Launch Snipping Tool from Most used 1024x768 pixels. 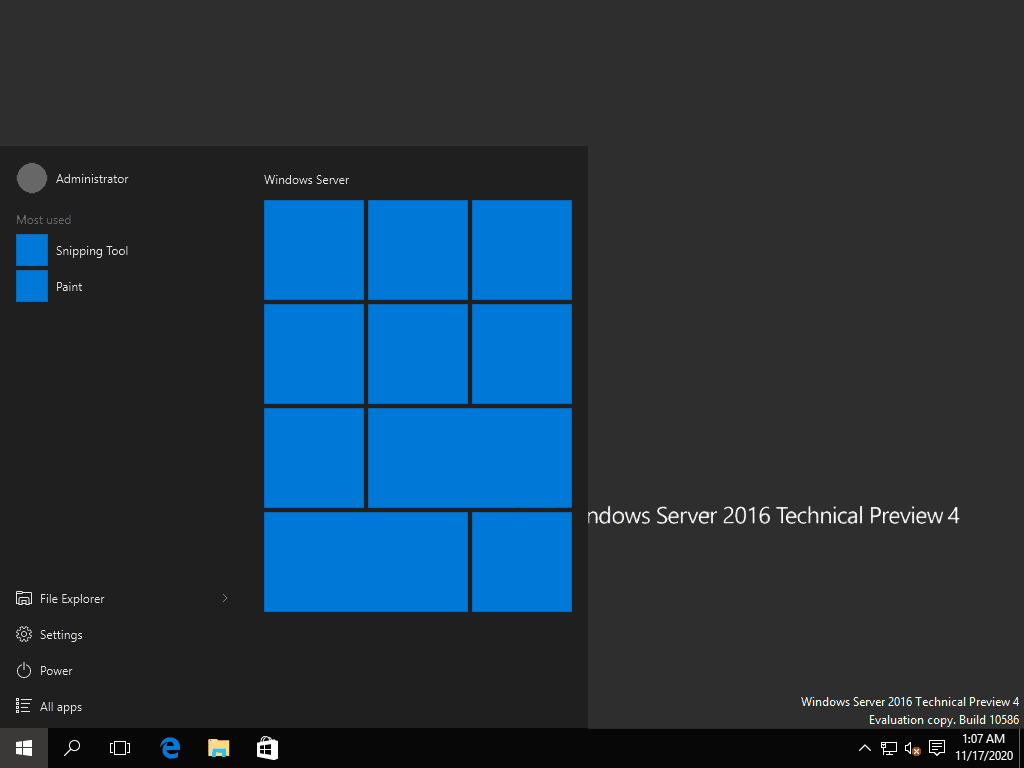click(92, 250)
